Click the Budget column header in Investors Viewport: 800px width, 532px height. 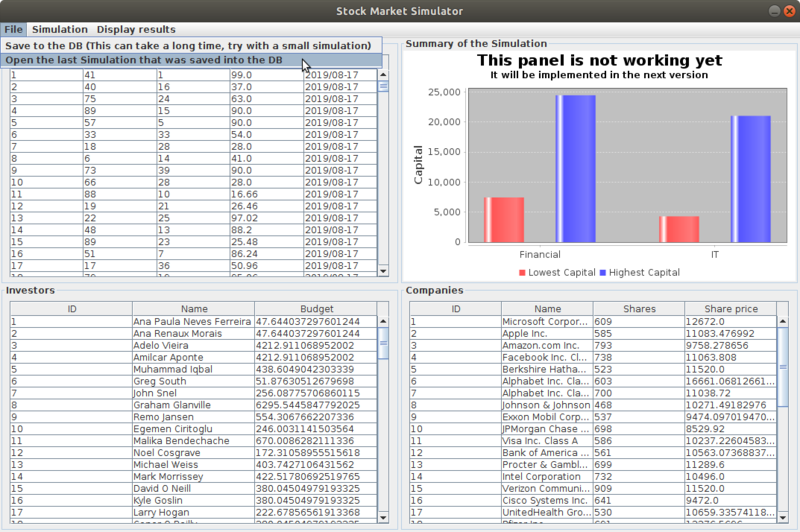(x=317, y=309)
